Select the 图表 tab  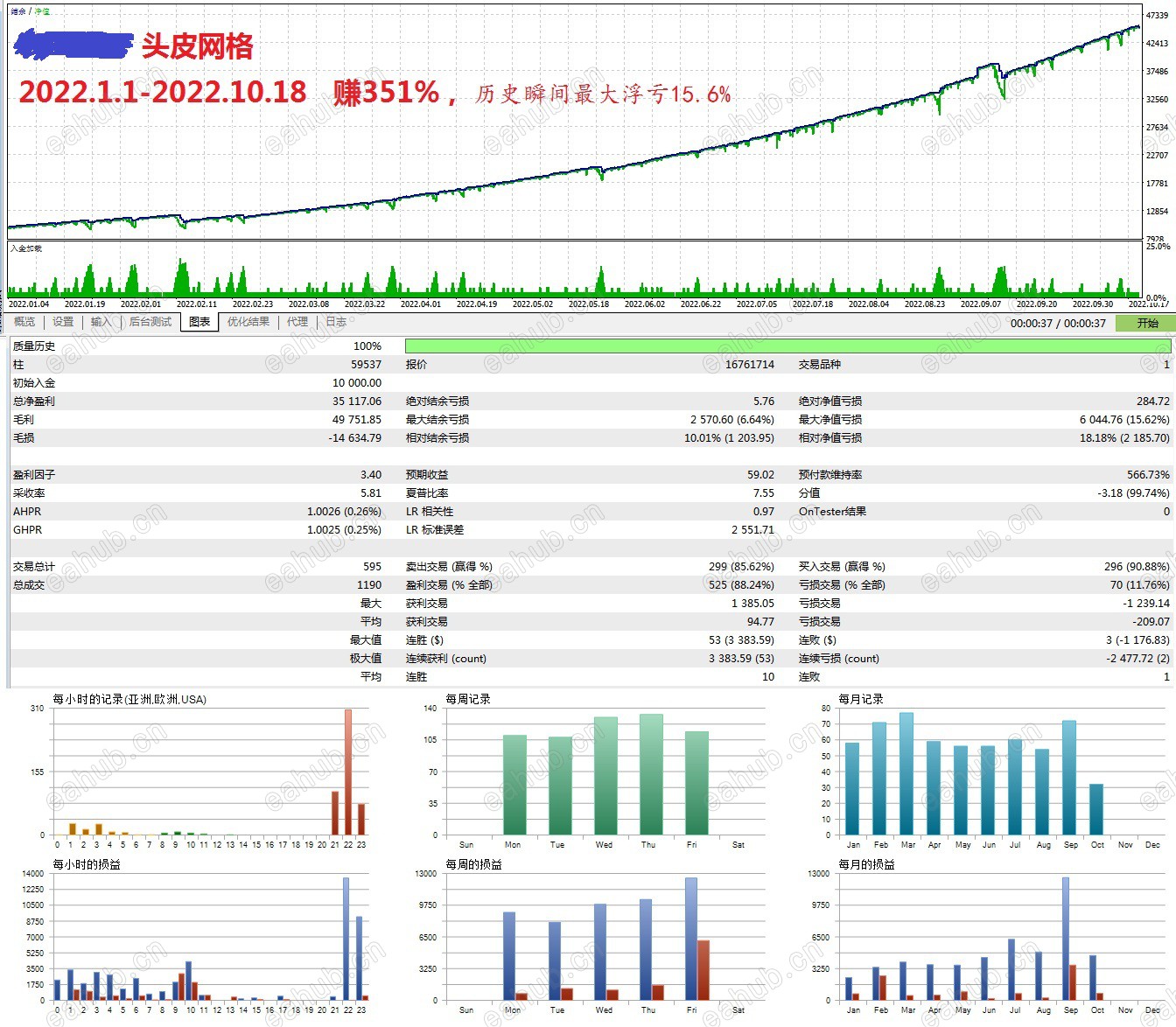tap(199, 322)
